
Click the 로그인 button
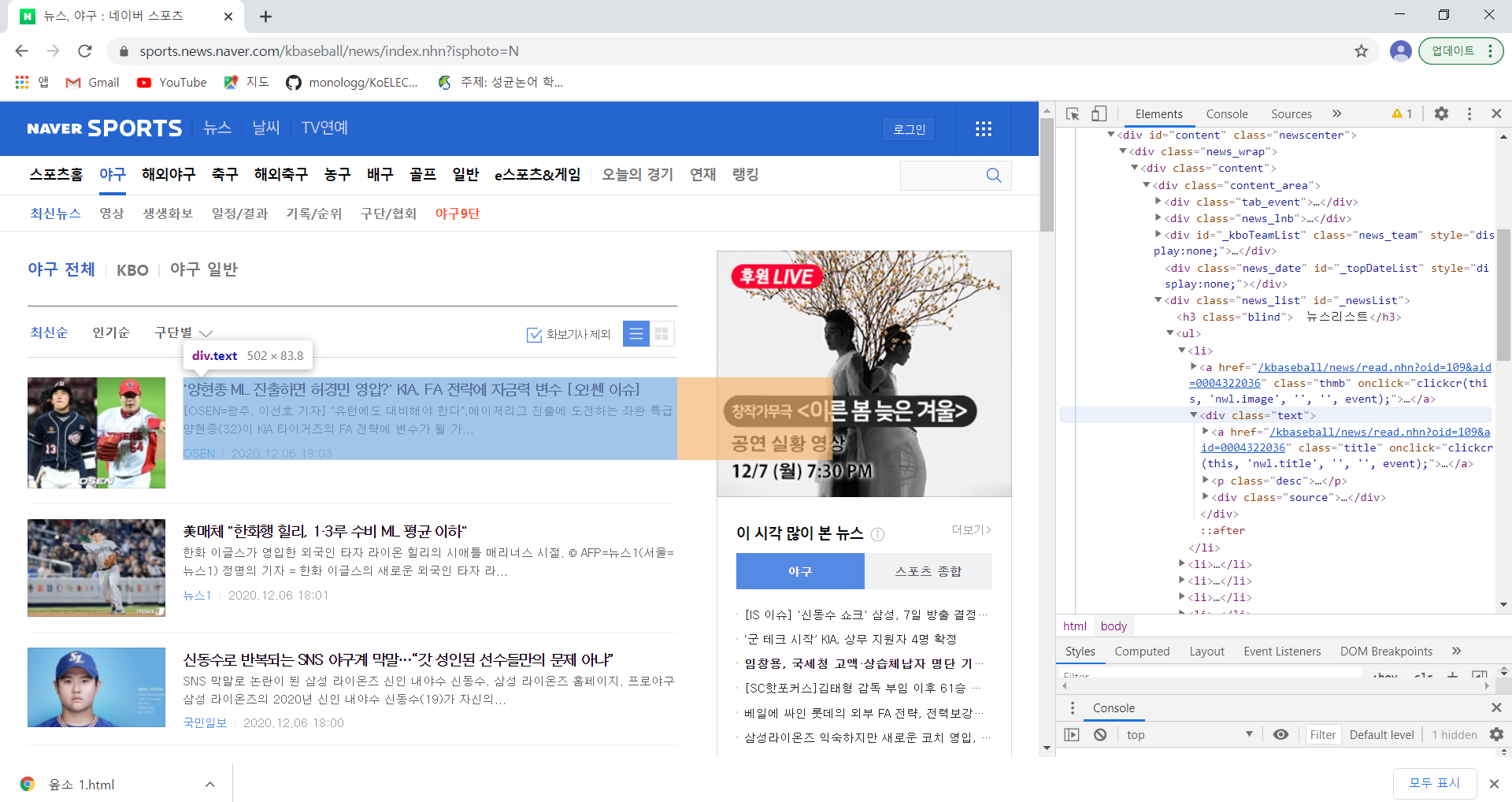pyautogui.click(x=909, y=129)
